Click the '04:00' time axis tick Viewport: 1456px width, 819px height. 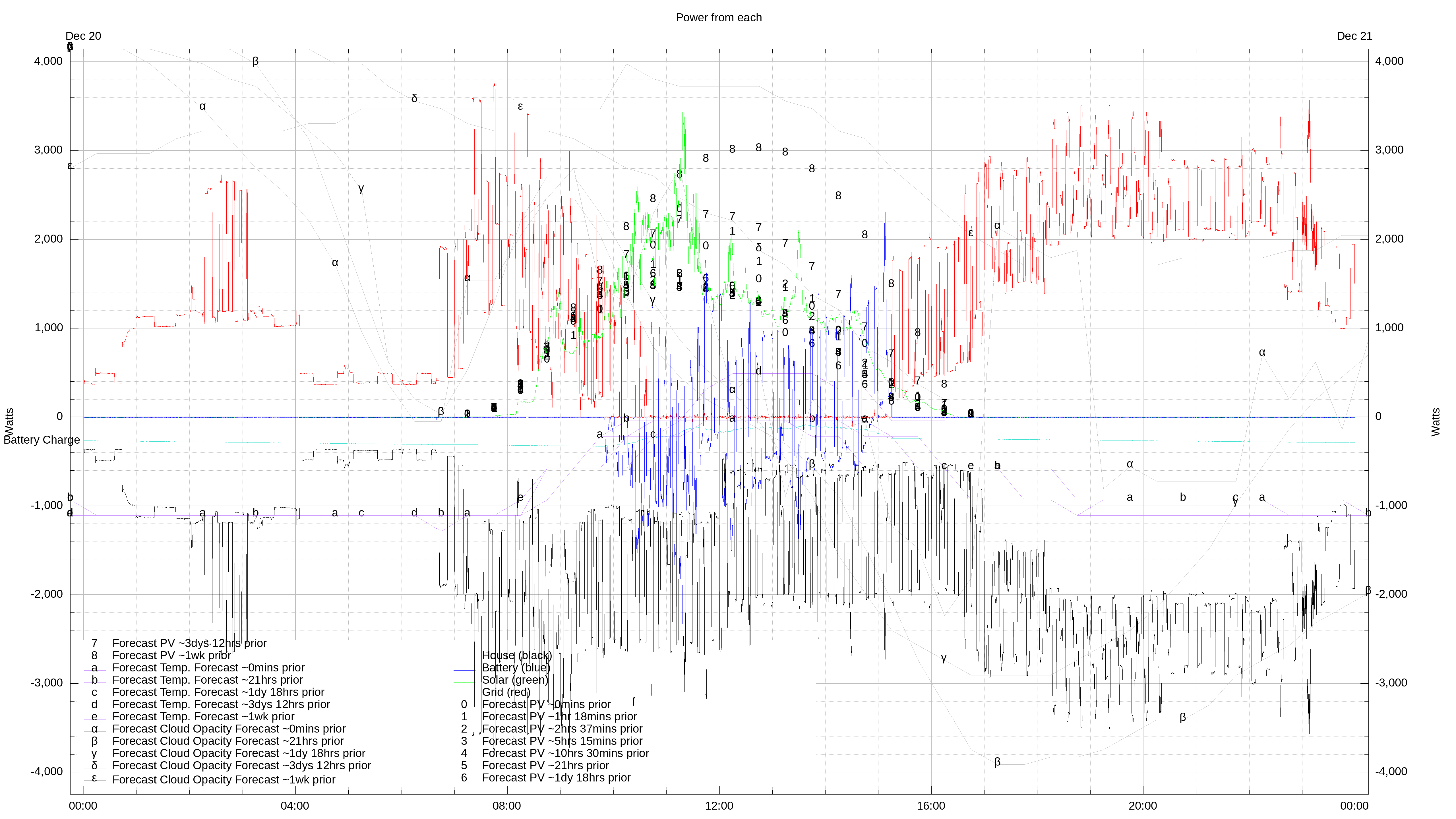pyautogui.click(x=295, y=806)
